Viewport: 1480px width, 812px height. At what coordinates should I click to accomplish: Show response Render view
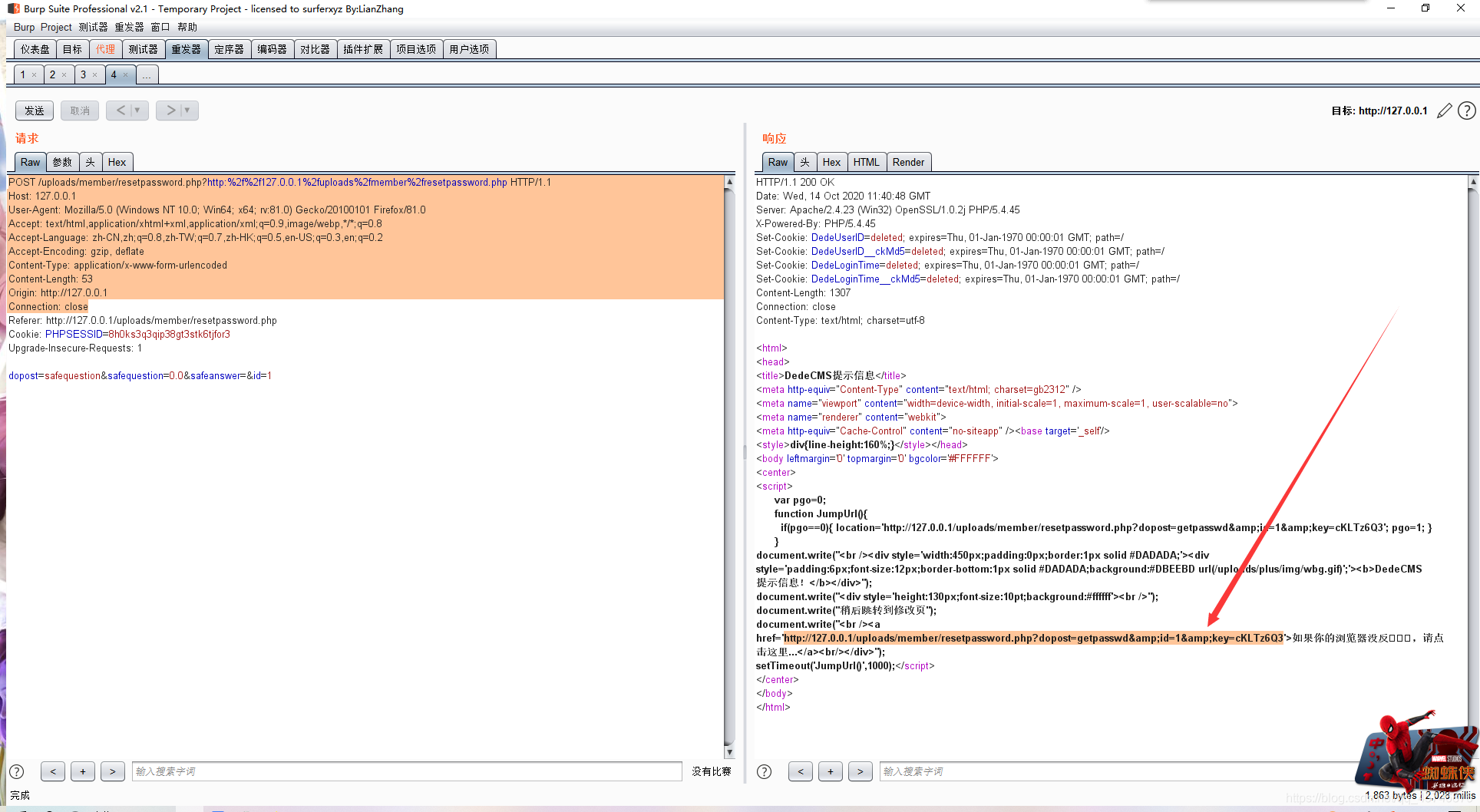(908, 162)
